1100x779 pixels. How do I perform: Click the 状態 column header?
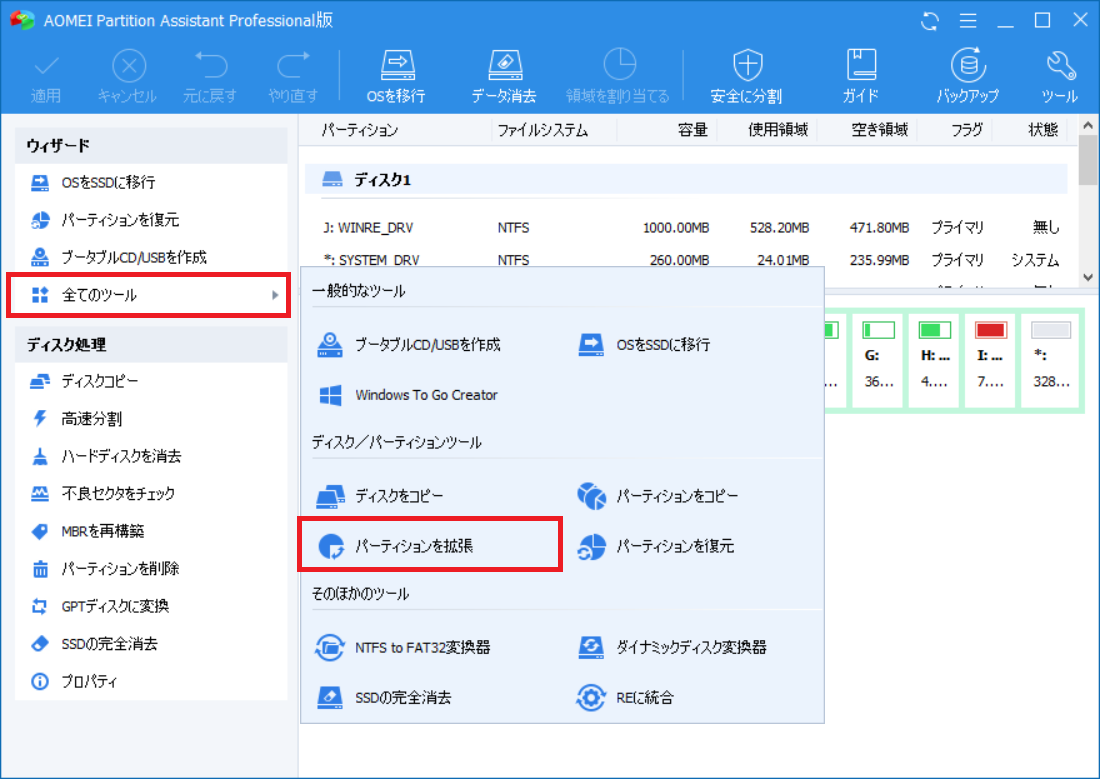[x=1042, y=130]
